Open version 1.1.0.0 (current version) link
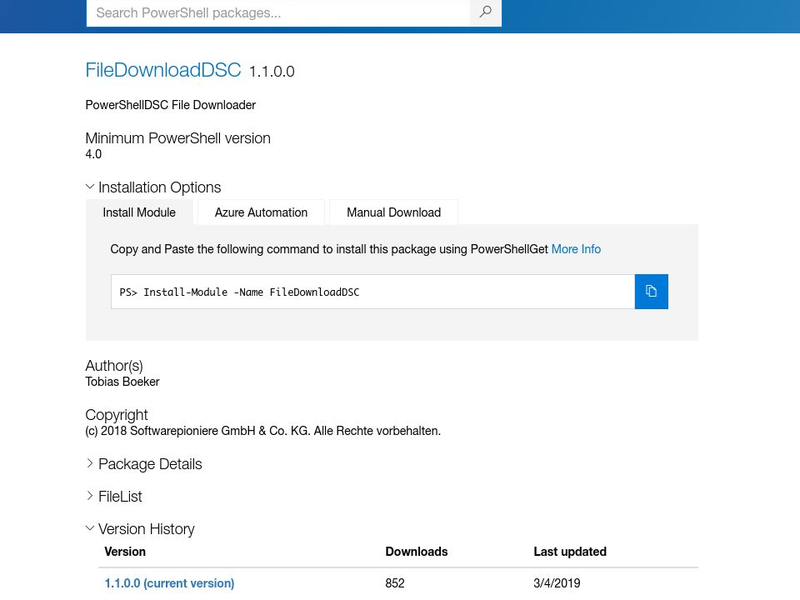Image resolution: width=800 pixels, height=600 pixels. click(x=169, y=583)
